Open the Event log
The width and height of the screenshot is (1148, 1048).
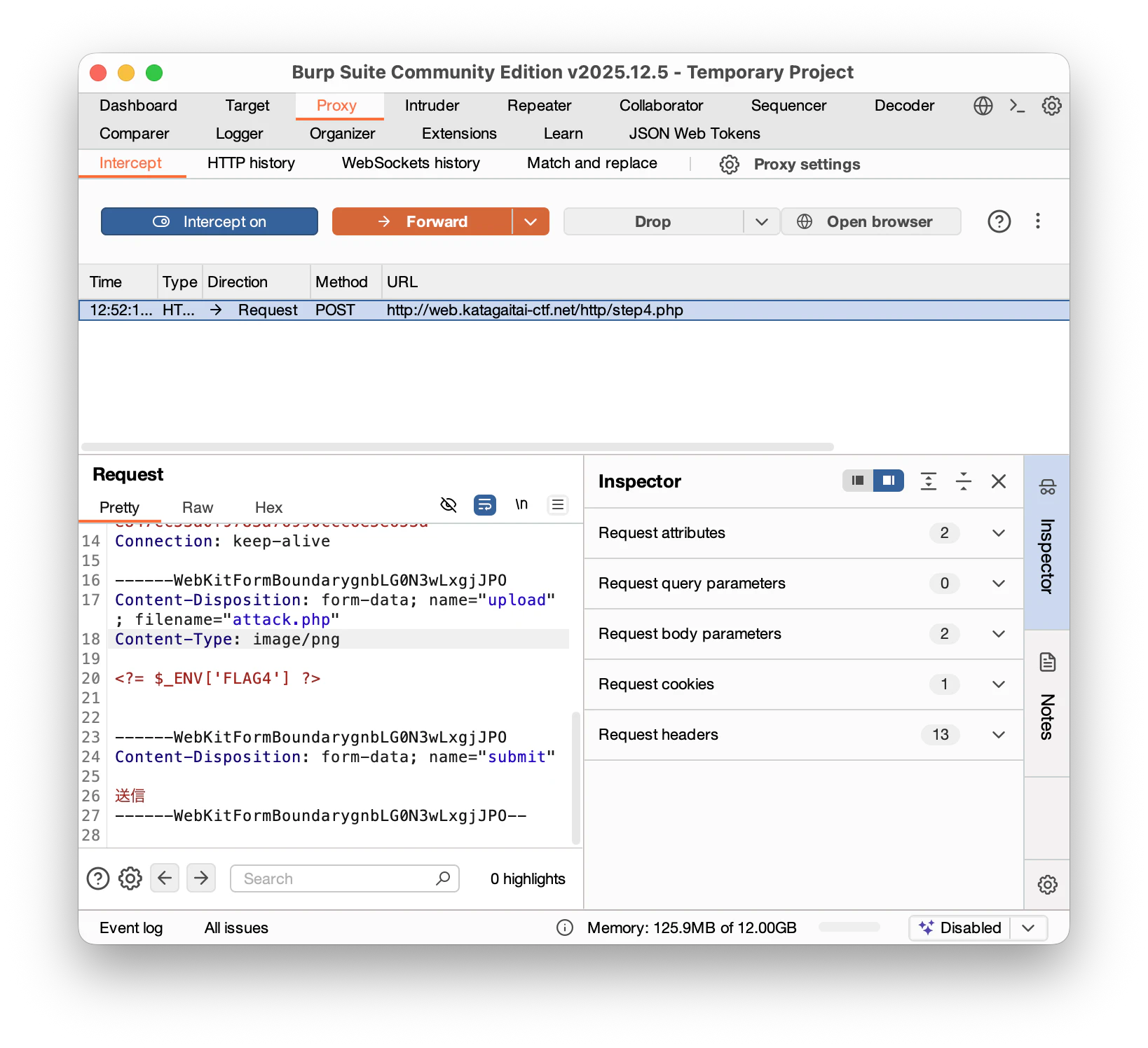[131, 928]
